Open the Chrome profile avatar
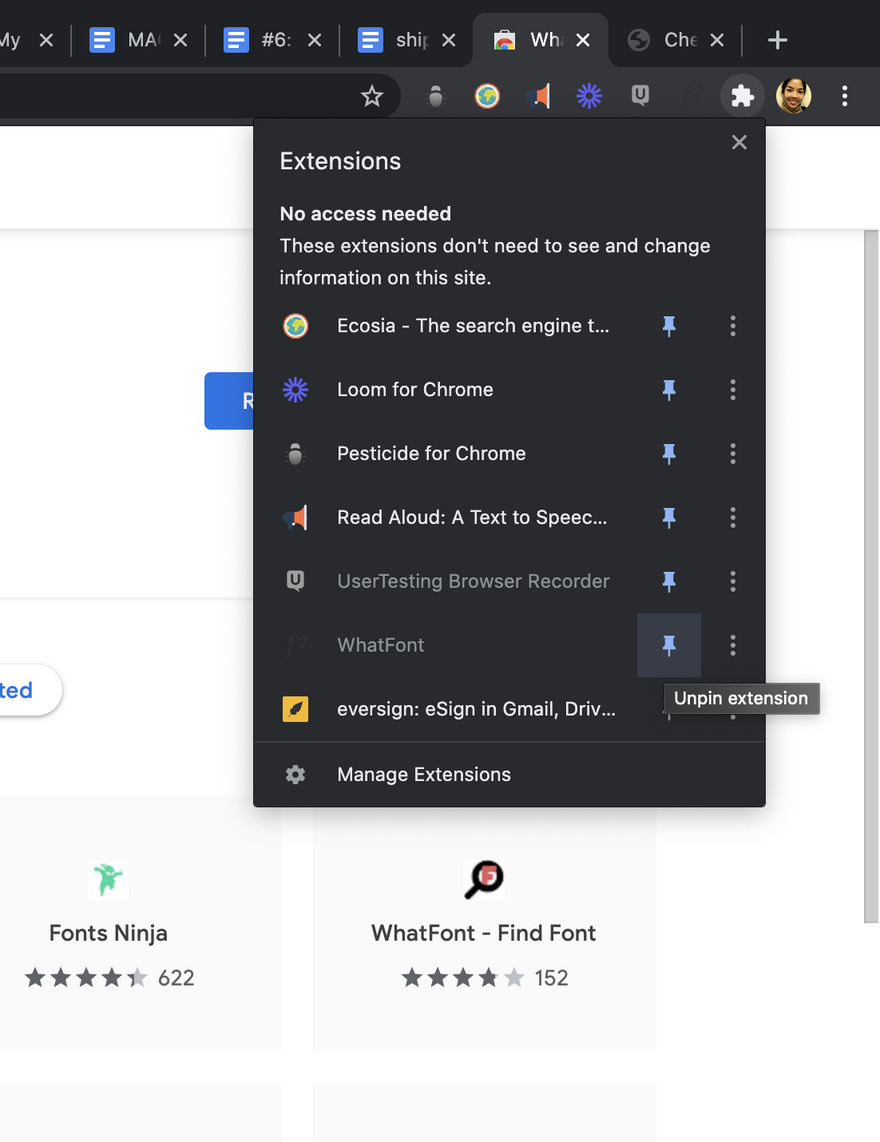 (793, 96)
